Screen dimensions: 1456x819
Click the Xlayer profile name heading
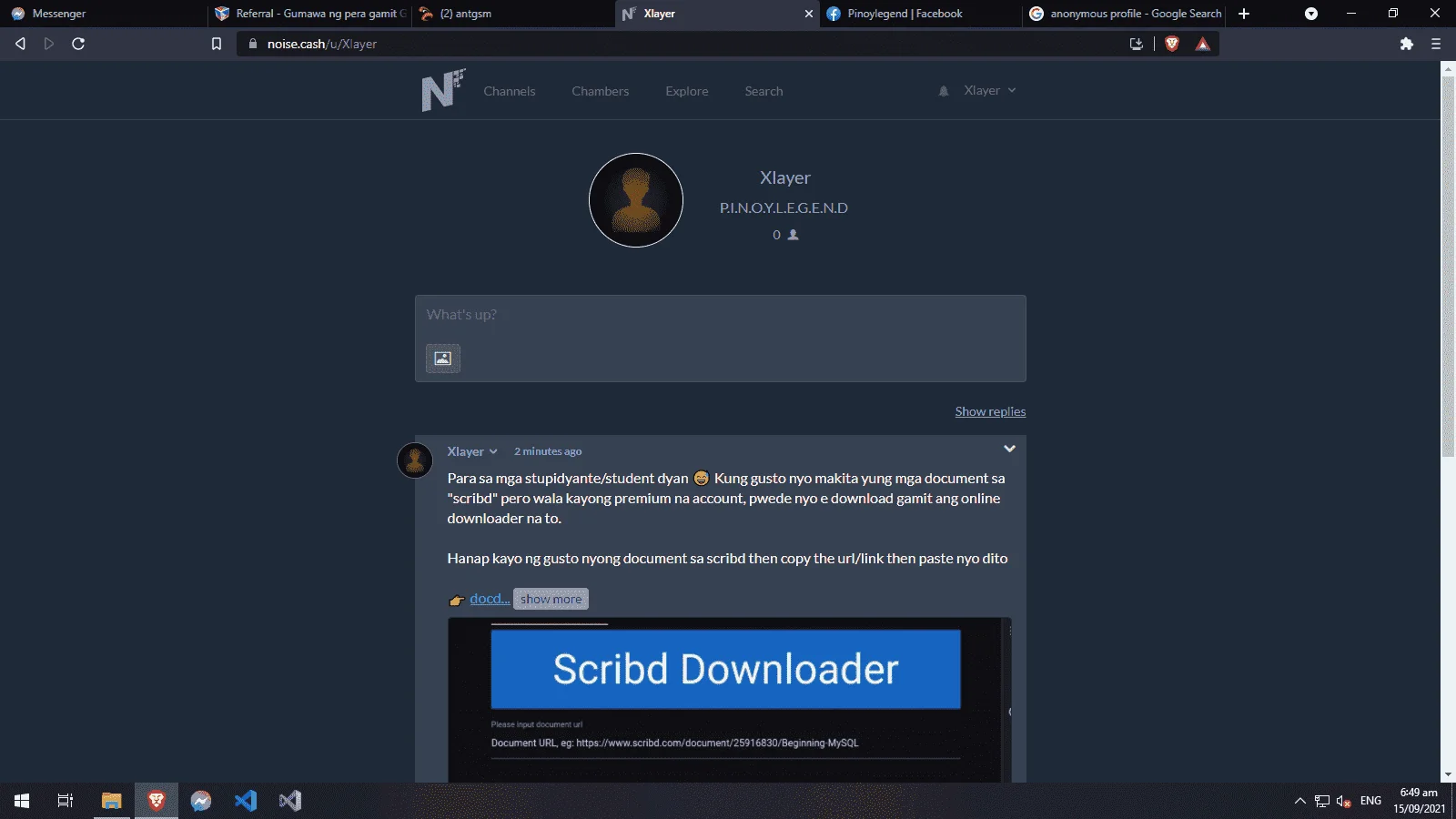pyautogui.click(x=785, y=178)
